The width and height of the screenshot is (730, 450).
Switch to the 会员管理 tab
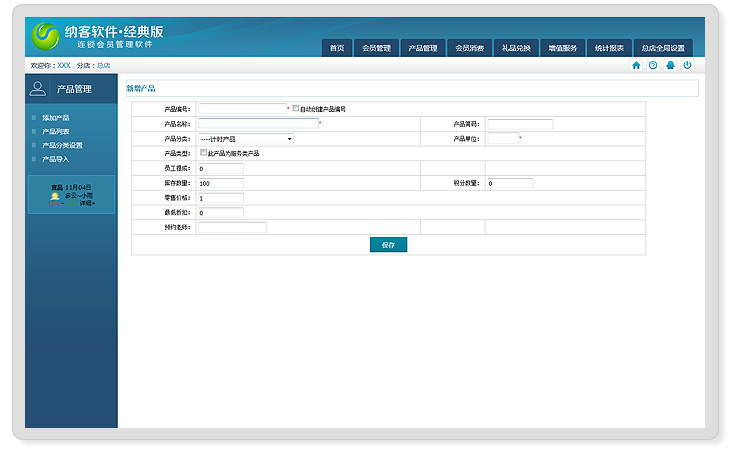pyautogui.click(x=376, y=48)
